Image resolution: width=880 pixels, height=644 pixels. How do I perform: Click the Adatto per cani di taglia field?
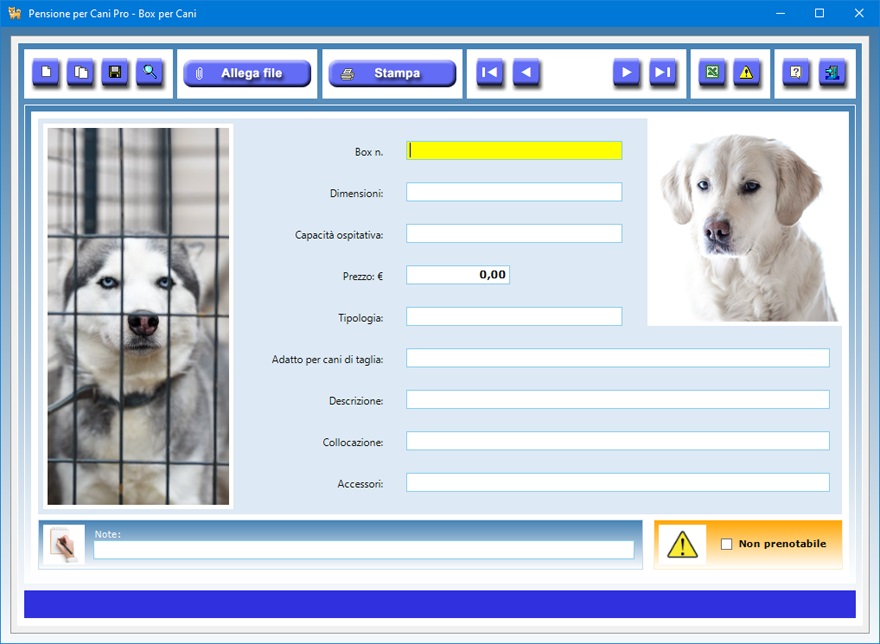[x=618, y=358]
